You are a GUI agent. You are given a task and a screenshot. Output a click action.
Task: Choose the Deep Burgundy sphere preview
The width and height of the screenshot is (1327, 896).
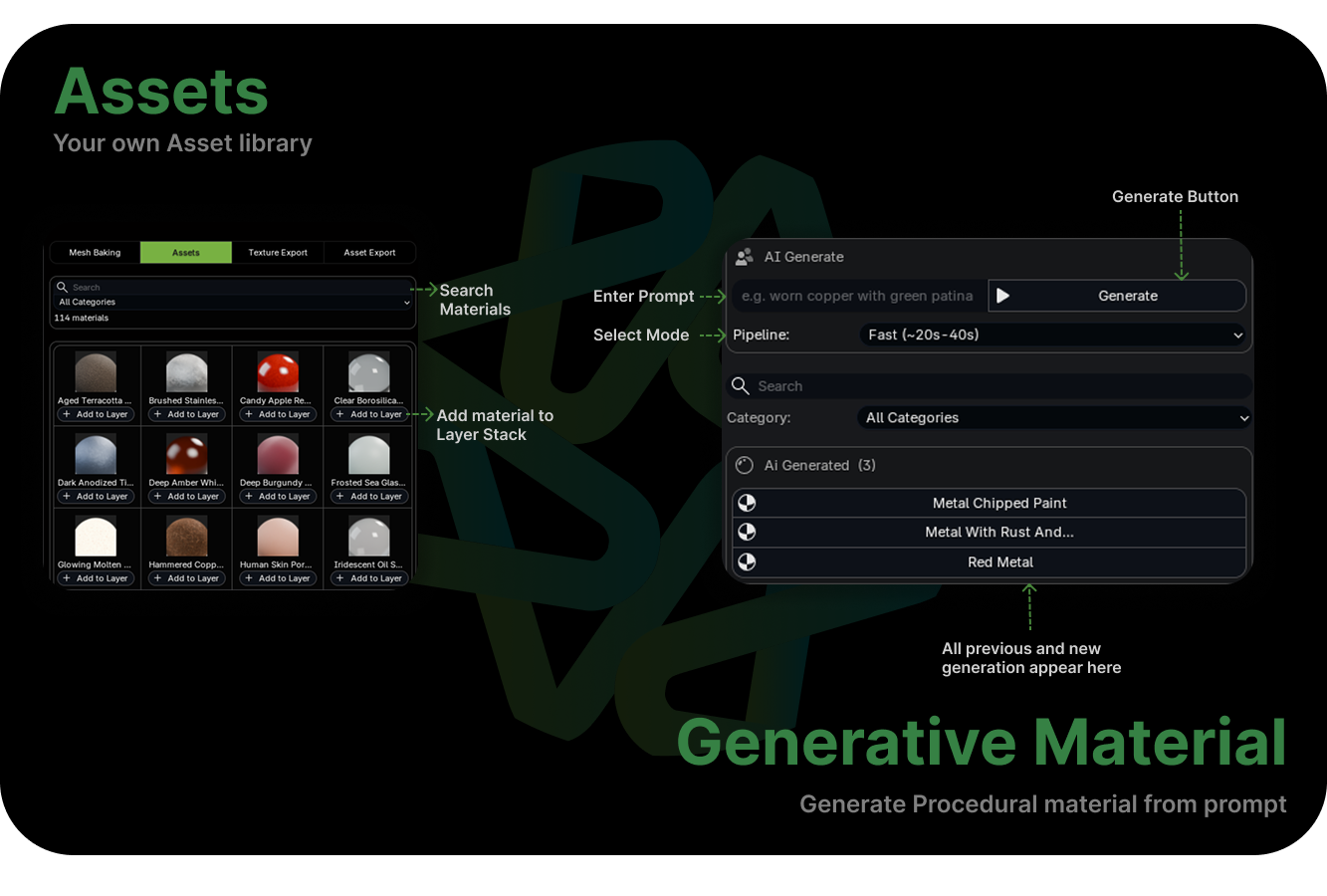point(278,455)
